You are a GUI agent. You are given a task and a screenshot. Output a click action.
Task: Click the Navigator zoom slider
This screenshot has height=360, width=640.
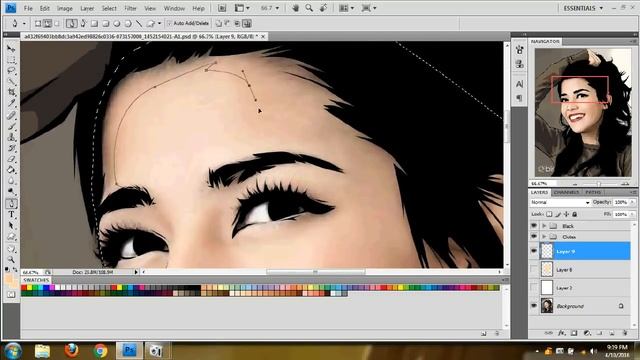click(599, 184)
